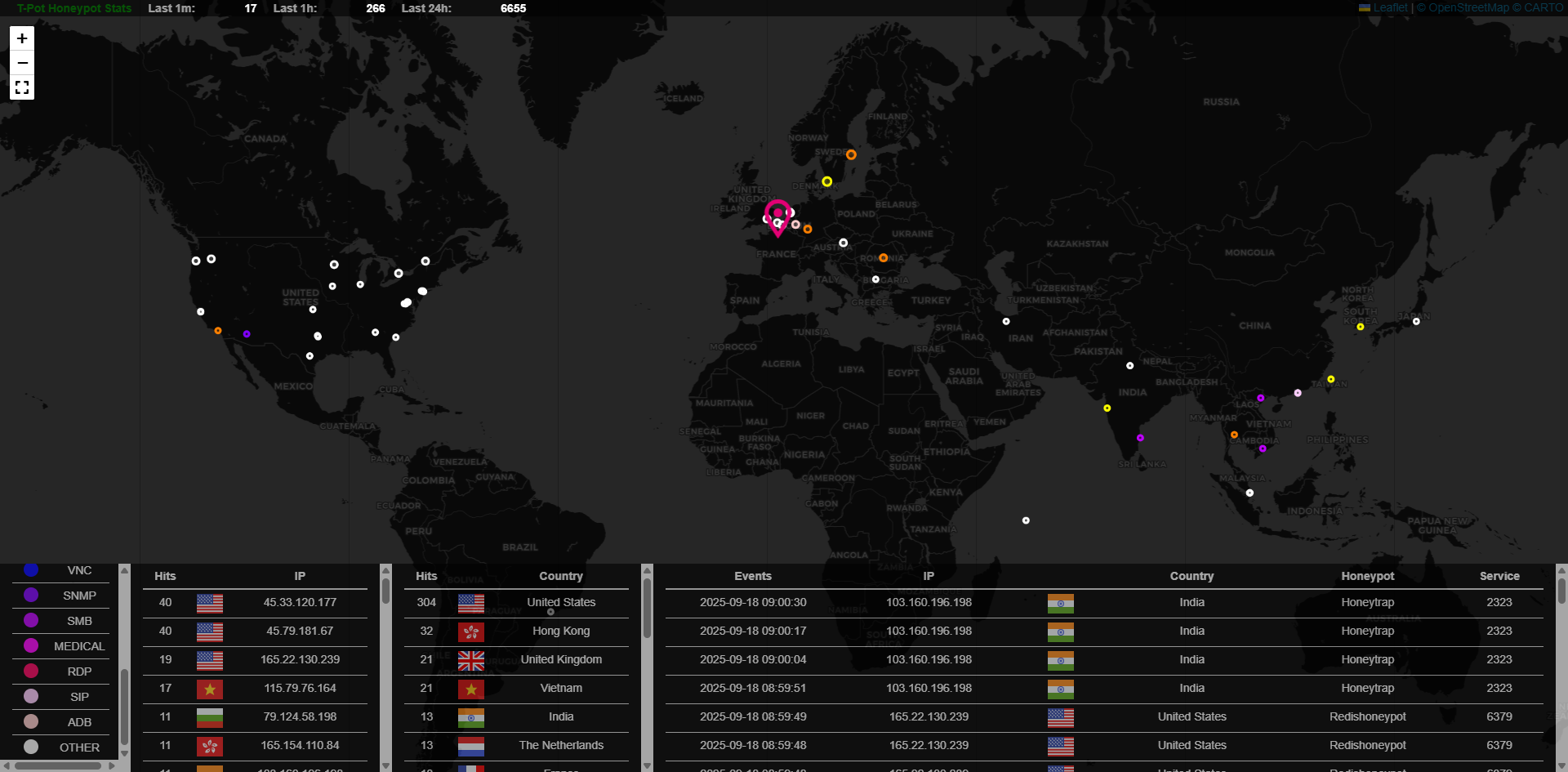
Task: Open the OpenStreetMap attribution link
Action: tap(1468, 7)
